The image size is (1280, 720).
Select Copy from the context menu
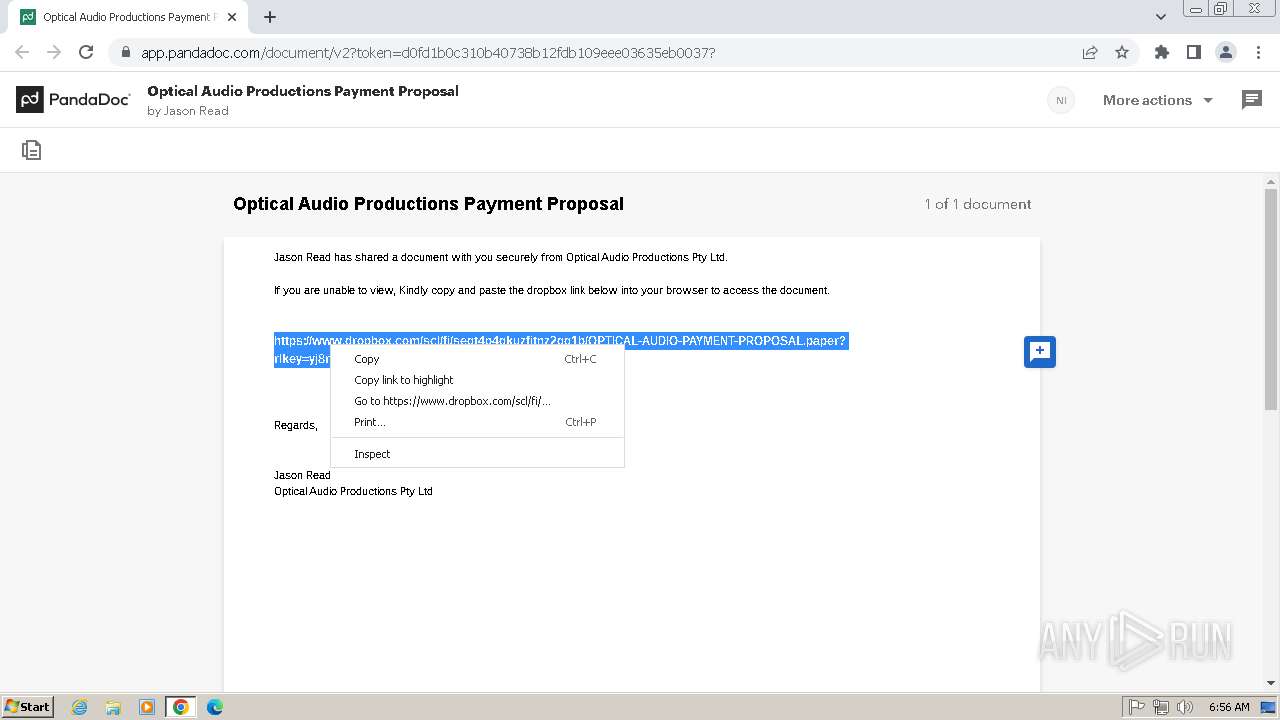coord(477,359)
